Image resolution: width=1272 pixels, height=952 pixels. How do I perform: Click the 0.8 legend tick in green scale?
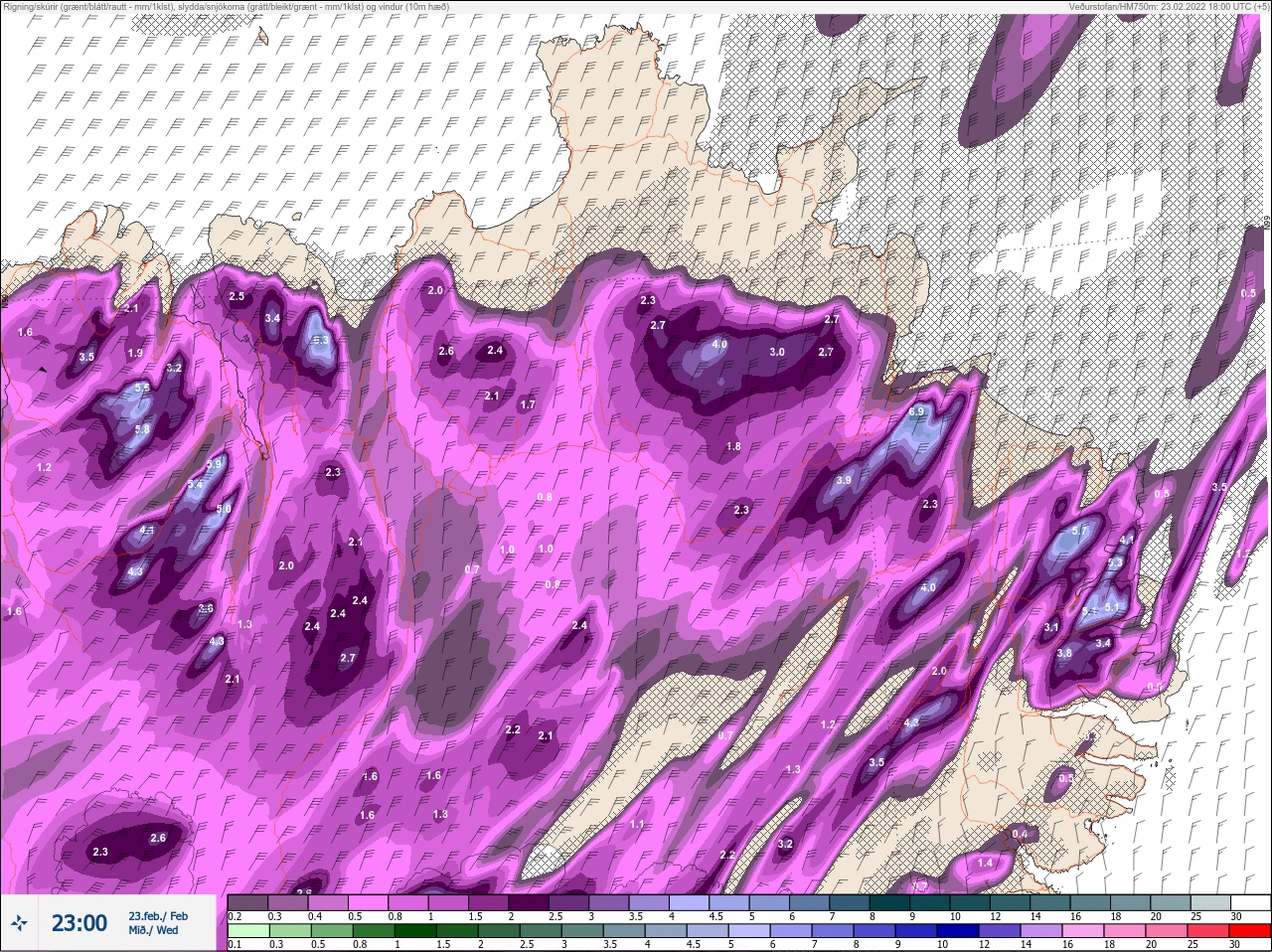(x=360, y=944)
